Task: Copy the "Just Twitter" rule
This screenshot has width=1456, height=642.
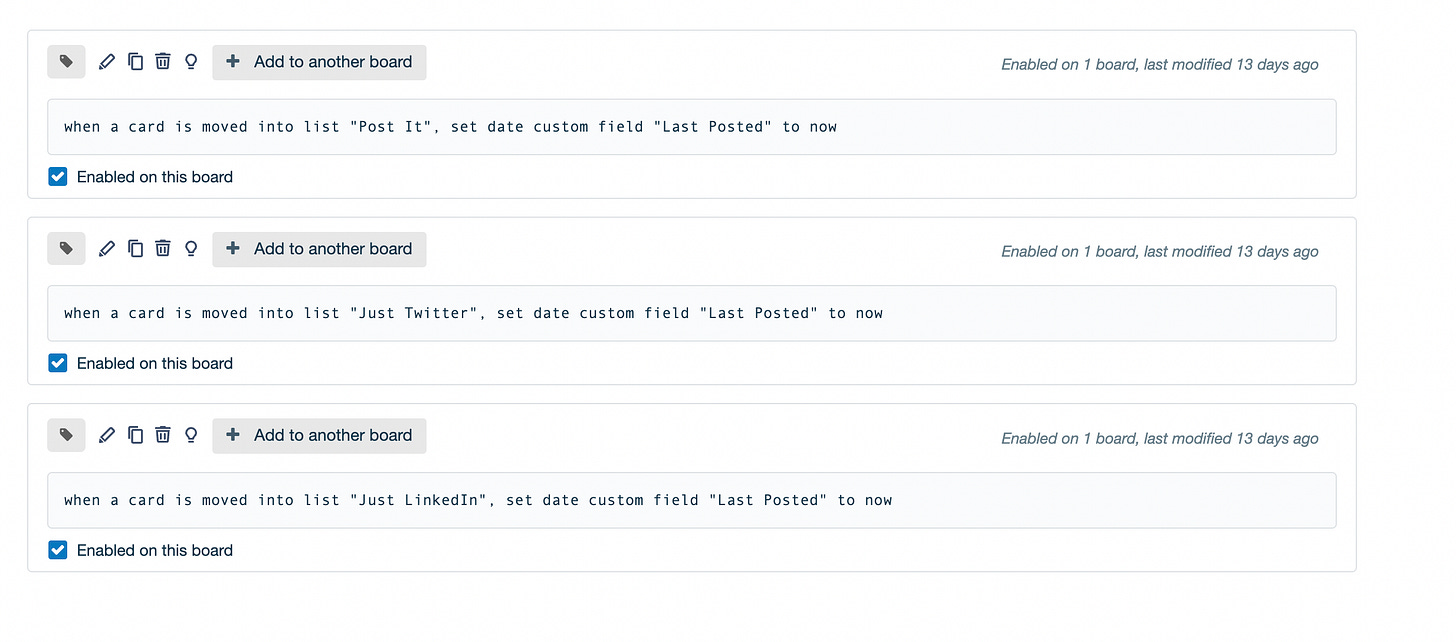Action: tap(135, 249)
